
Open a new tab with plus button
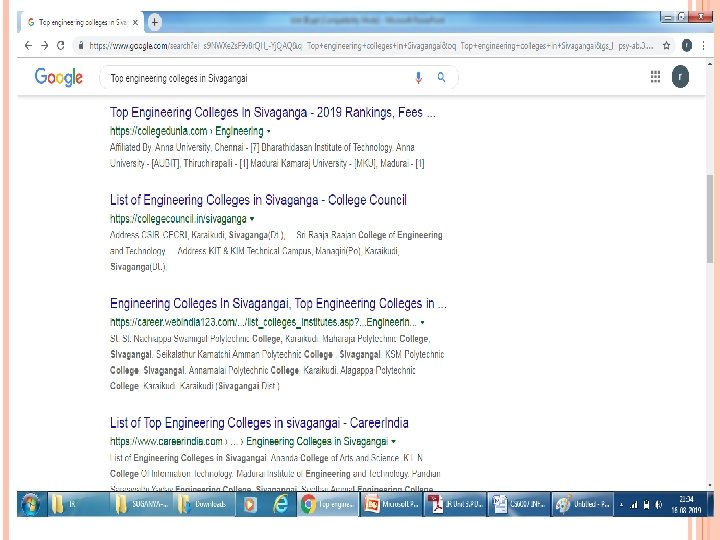pyautogui.click(x=155, y=22)
